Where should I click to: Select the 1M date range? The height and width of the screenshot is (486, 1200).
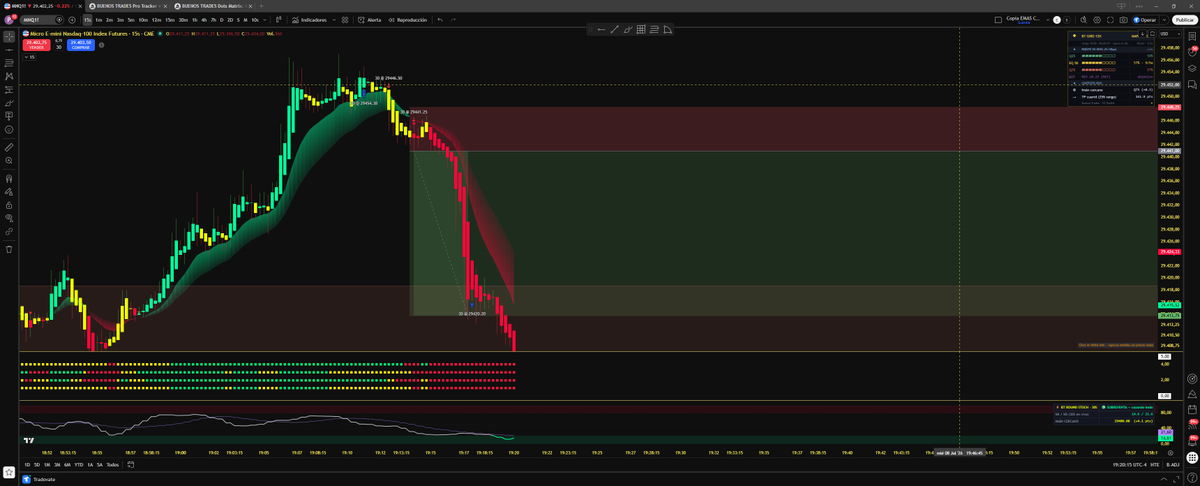(47, 464)
